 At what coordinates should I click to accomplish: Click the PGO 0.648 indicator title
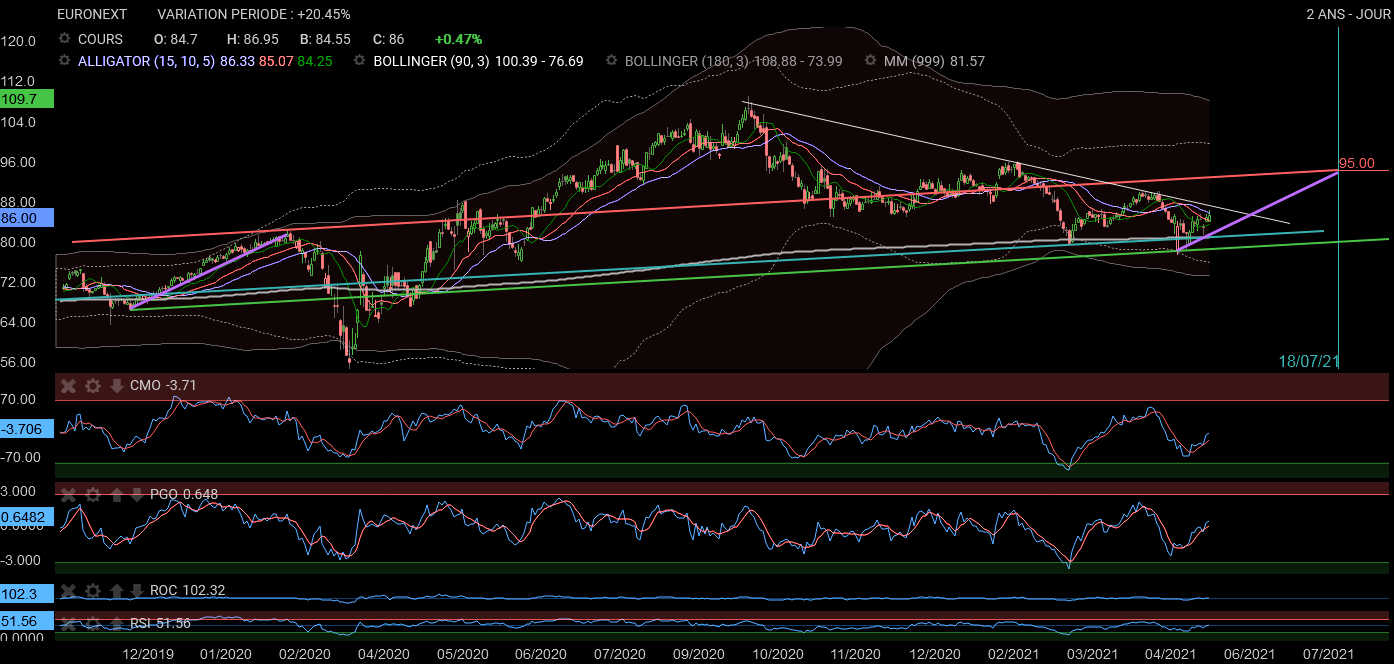pos(184,494)
